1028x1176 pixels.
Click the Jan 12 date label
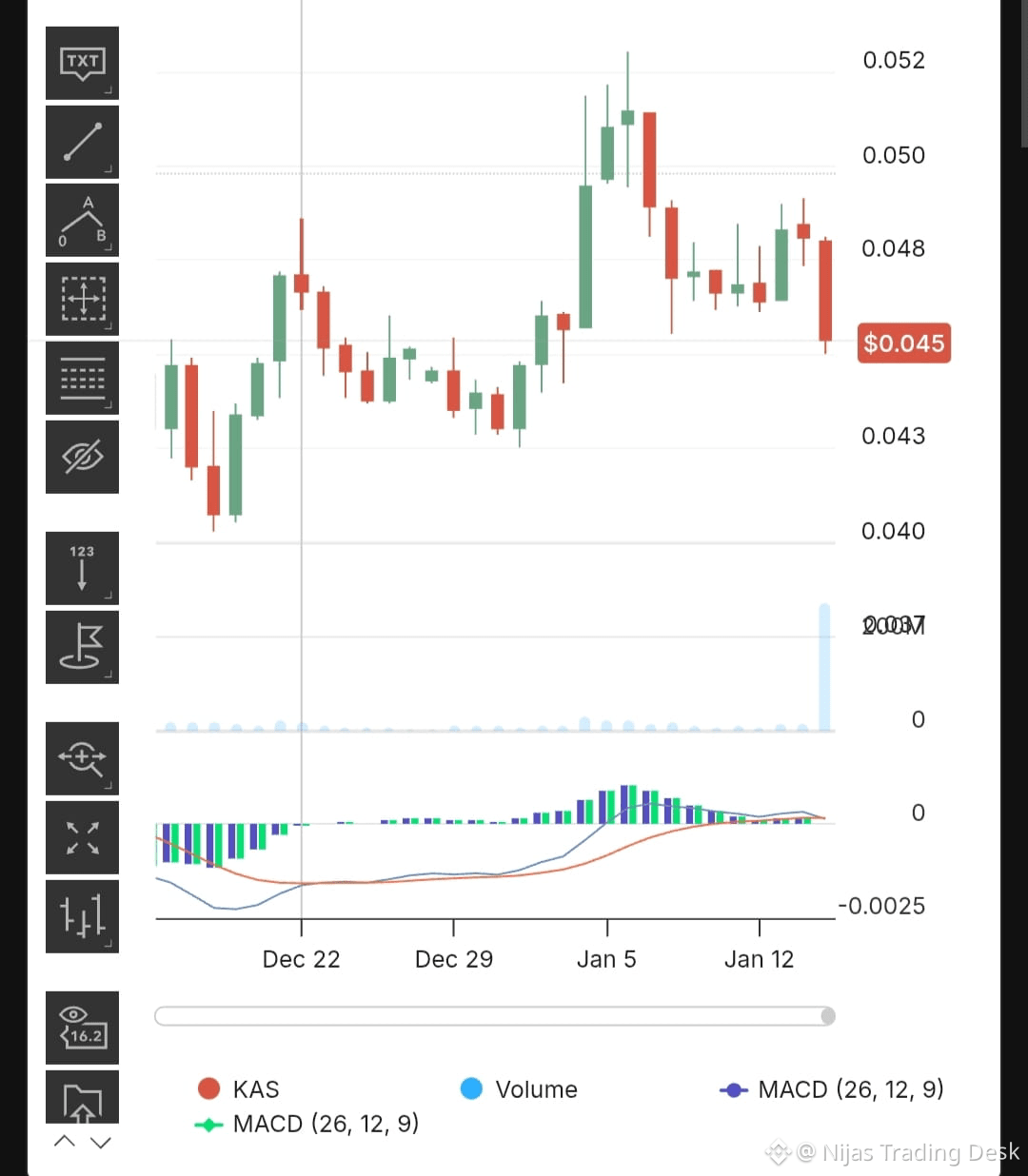click(759, 959)
